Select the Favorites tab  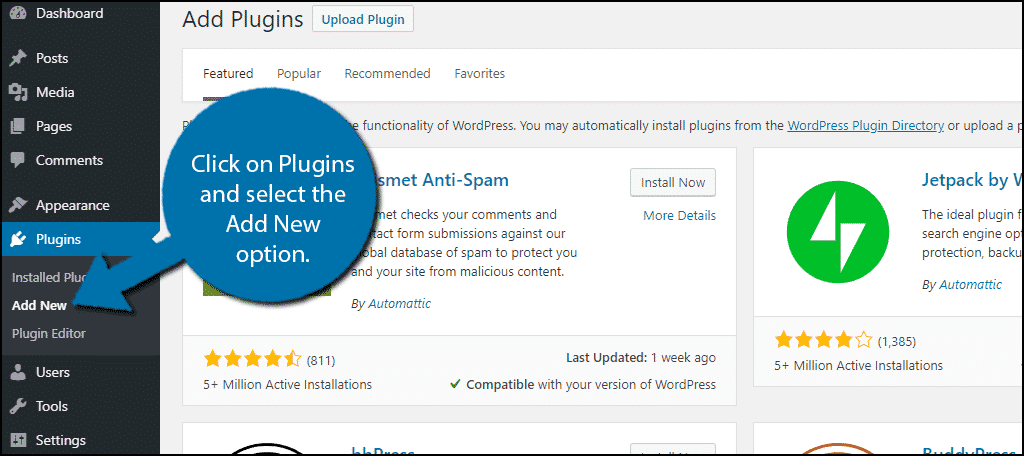[479, 73]
